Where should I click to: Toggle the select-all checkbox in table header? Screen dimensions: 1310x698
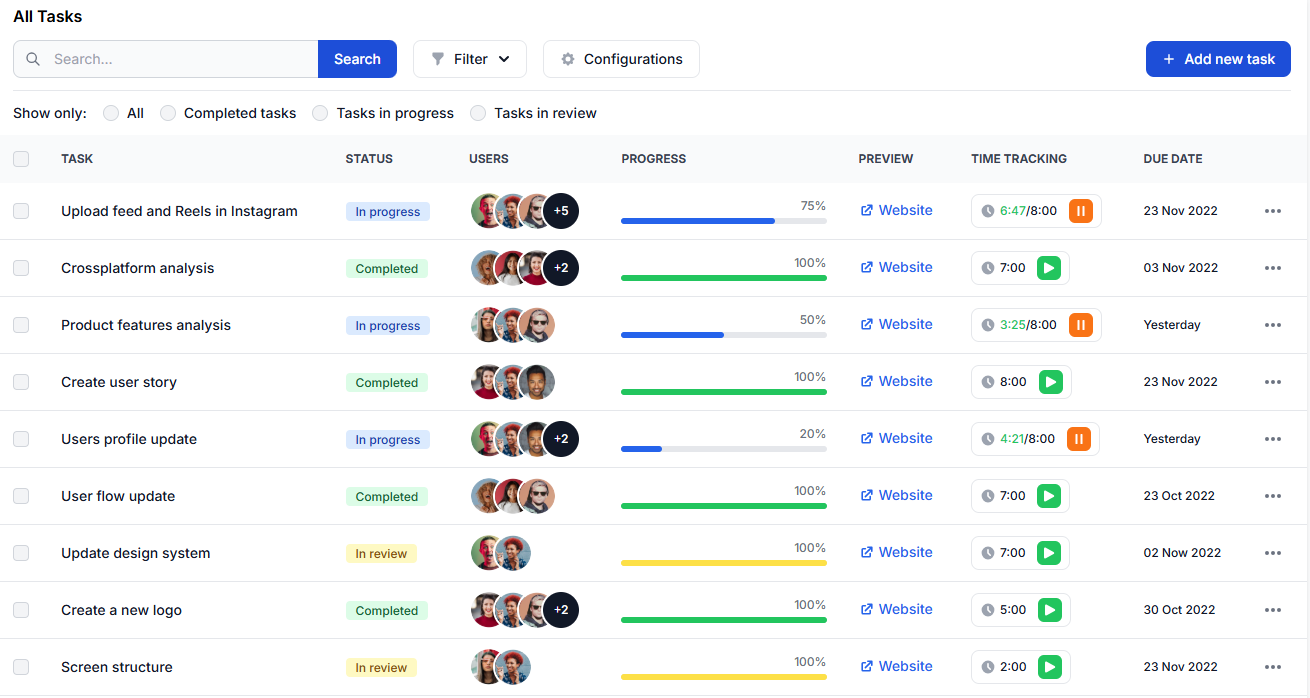pyautogui.click(x=21, y=159)
